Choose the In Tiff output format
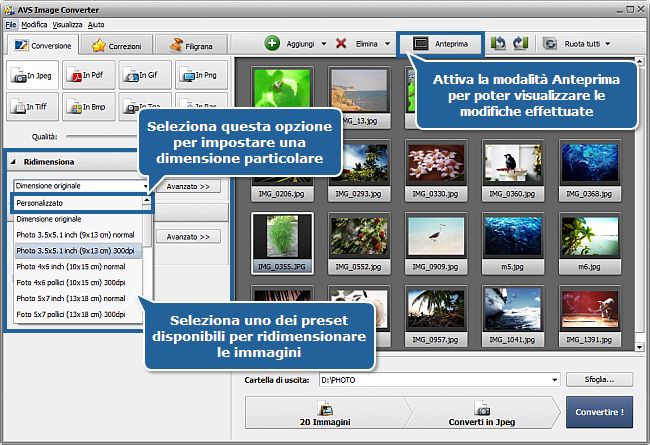Viewport: 650px width, 445px height. click(31, 105)
